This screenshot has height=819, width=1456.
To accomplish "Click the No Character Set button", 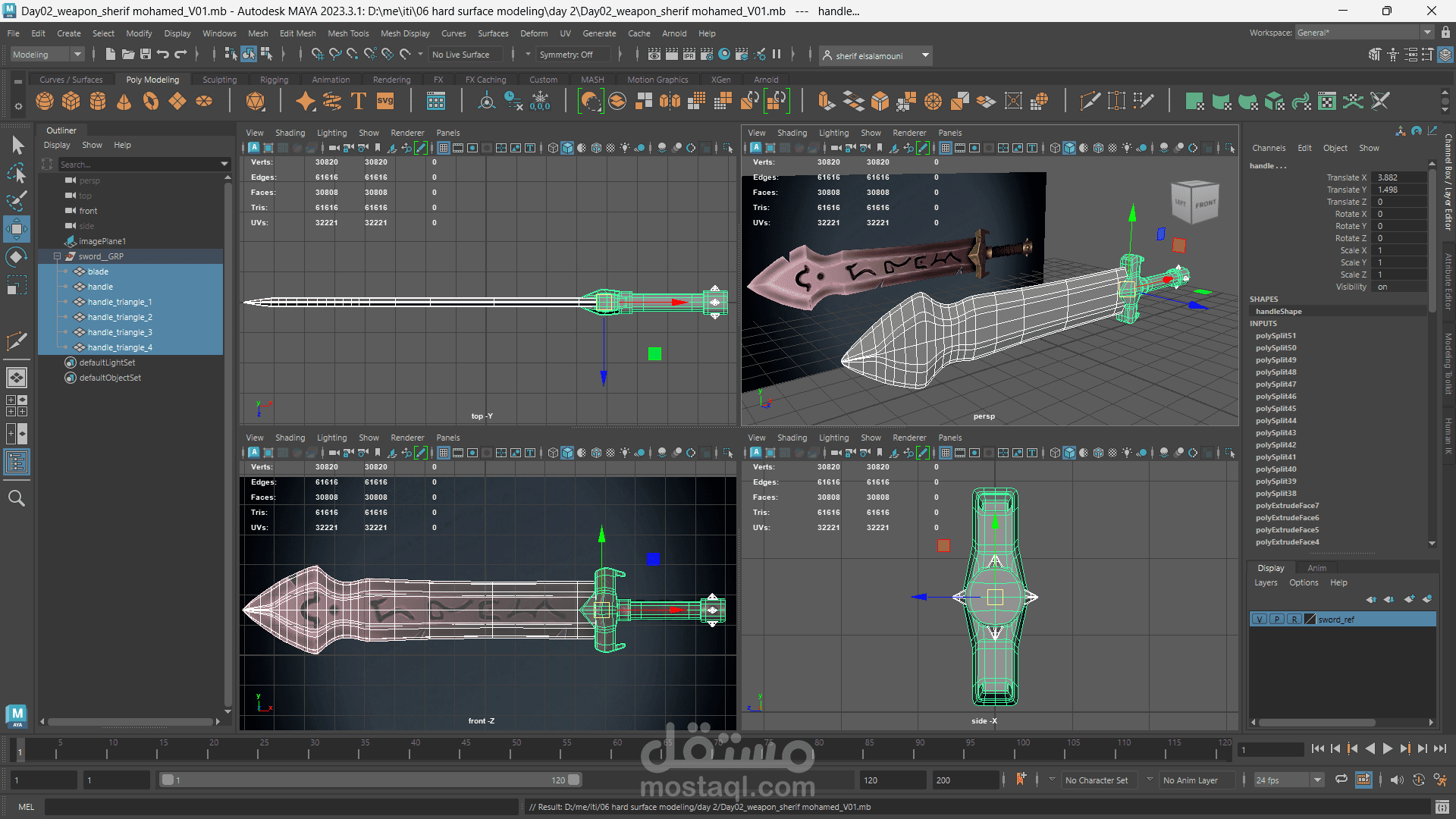I will point(1096,780).
